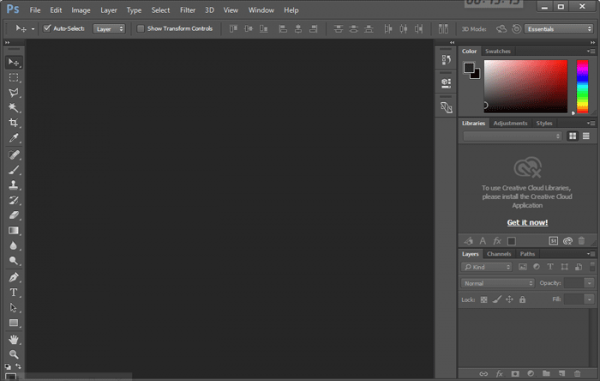Select the Clone Stamp tool

click(x=14, y=185)
